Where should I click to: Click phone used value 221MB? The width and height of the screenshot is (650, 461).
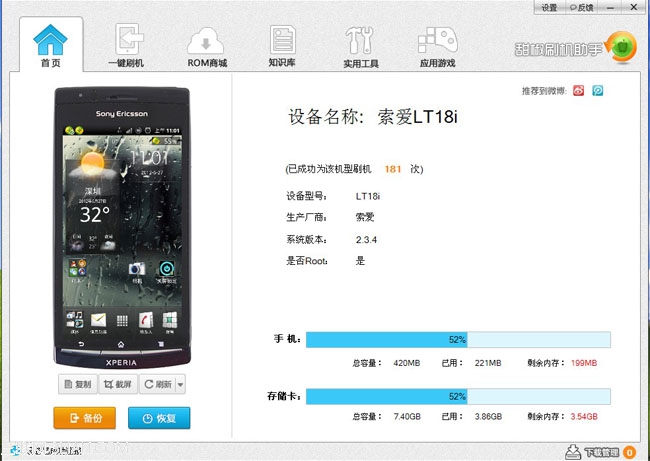pos(488,363)
